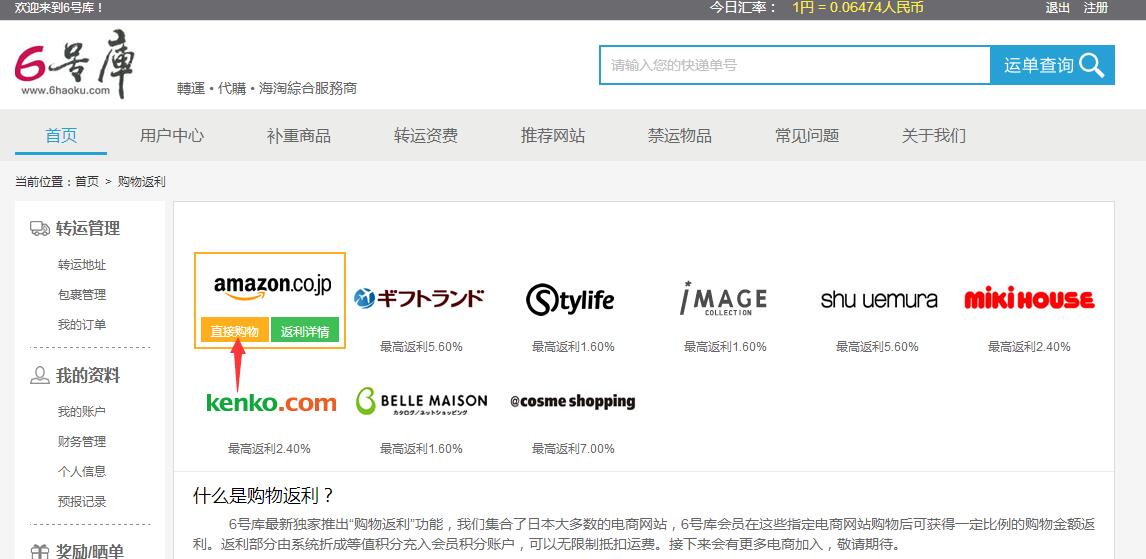
Task: Click the 欢迎来到6号库！ welcome text
Action: click(59, 8)
